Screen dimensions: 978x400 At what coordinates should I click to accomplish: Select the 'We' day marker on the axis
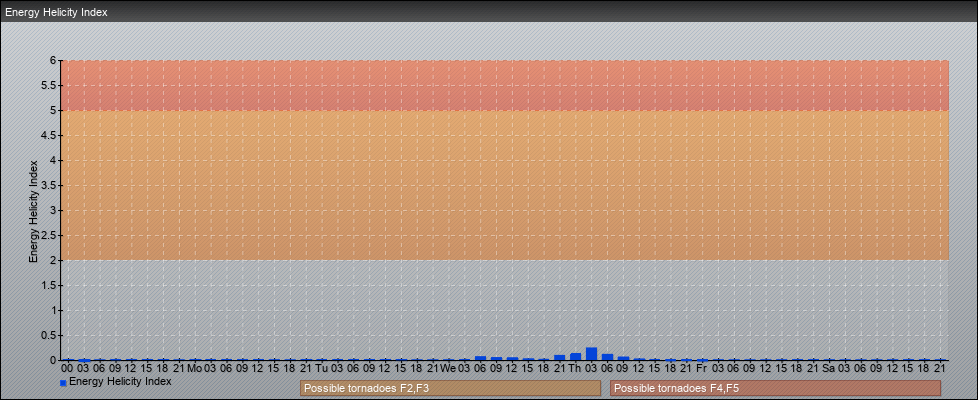[448, 368]
